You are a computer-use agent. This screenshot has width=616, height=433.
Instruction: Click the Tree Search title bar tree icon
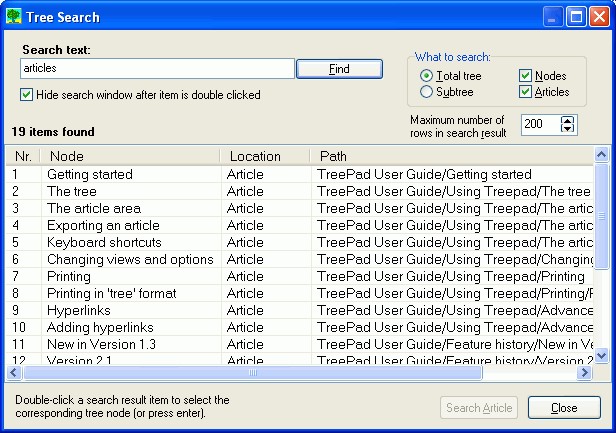14,15
